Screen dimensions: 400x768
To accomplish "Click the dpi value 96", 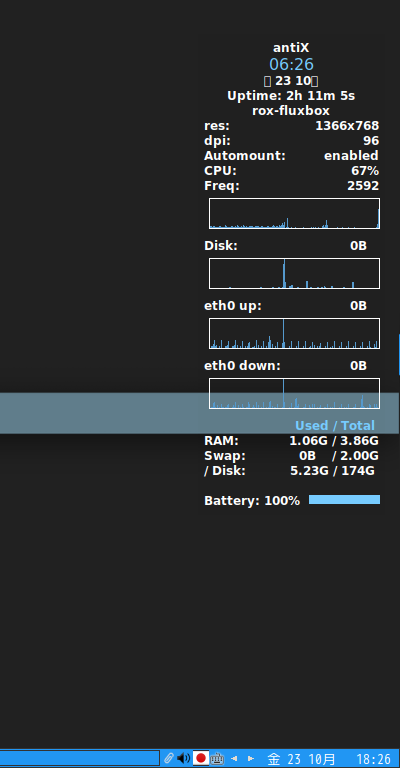I will (371, 141).
